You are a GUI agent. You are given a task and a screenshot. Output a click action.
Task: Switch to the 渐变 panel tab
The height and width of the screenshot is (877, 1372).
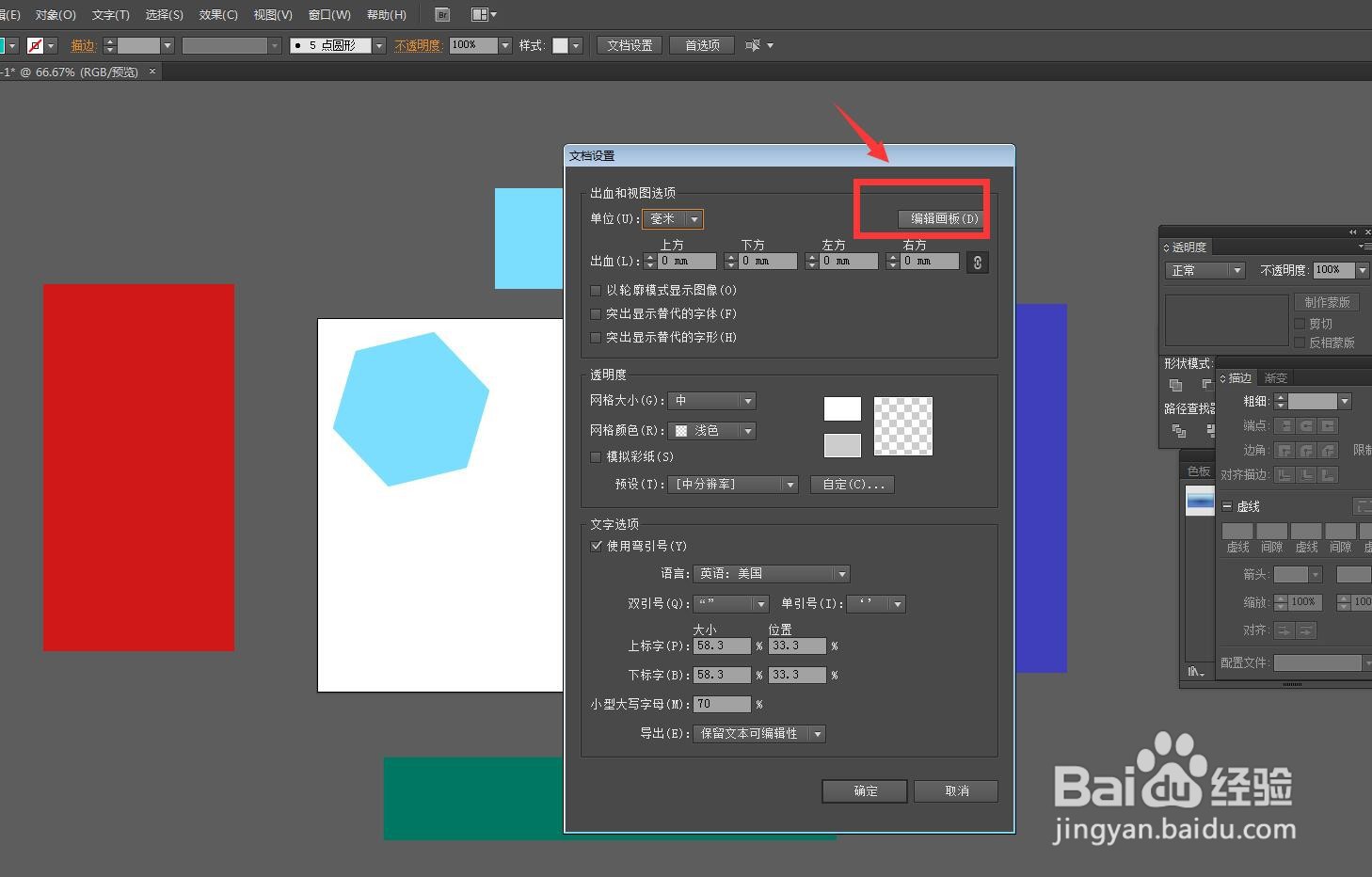click(1275, 378)
